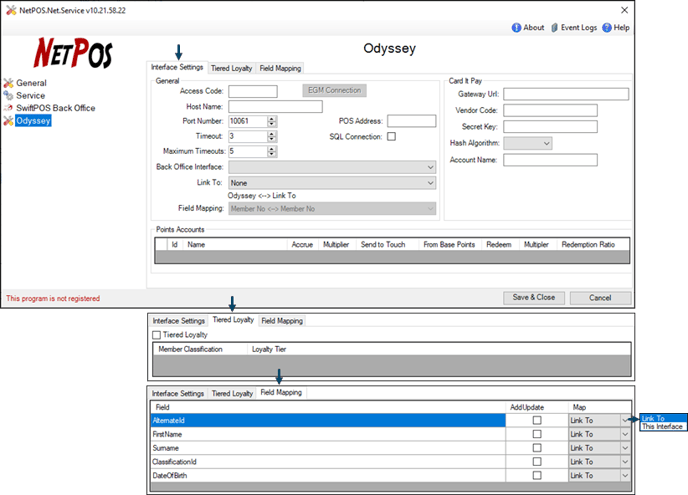Screen dimensions: 688x495
Task: Switch to Interface Settings tab in top panel
Action: coord(177,67)
